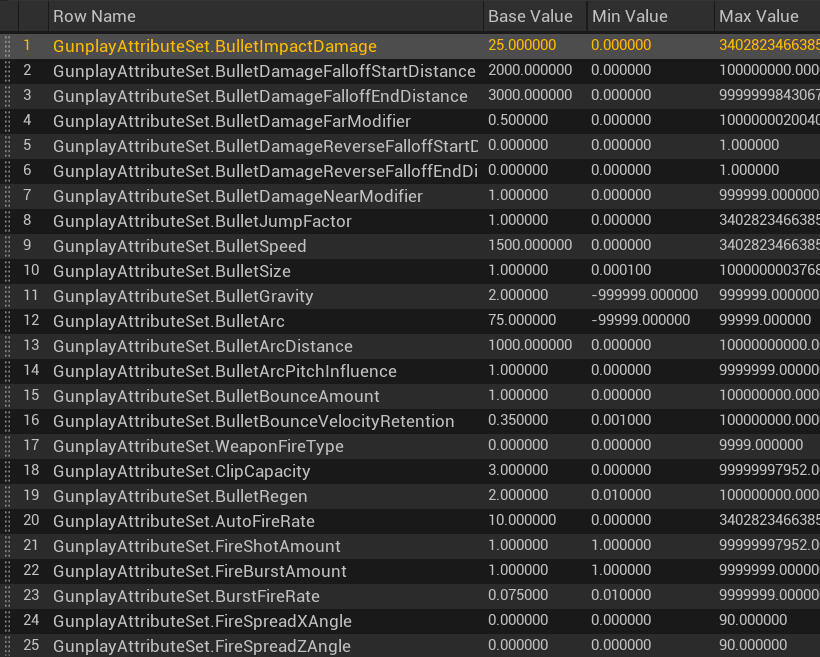Click the drag handle of row 20
Image resolution: width=820 pixels, height=657 pixels.
click(7, 522)
